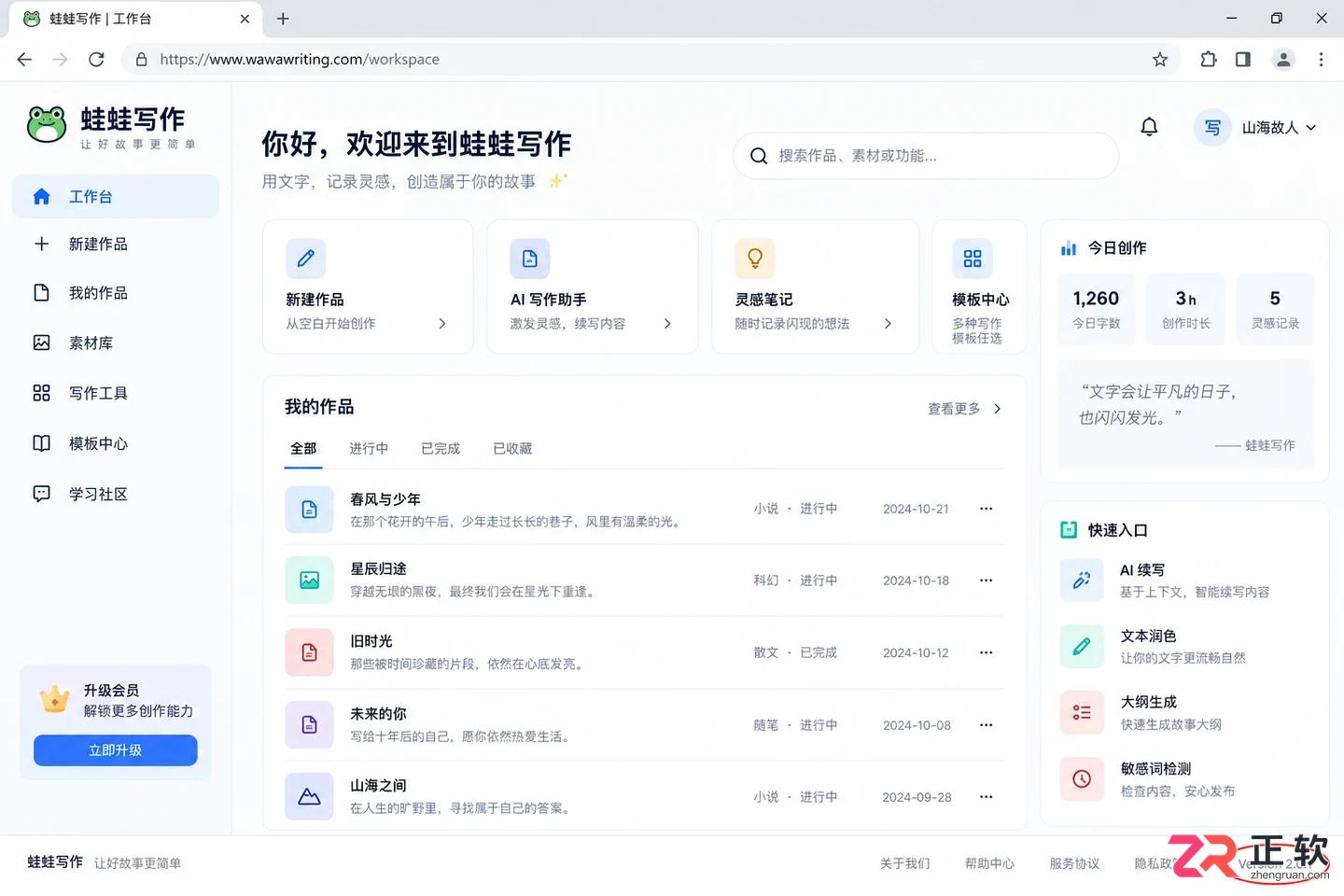Viewport: 1344px width, 896px height.
Task: Open more options for 山海之间
Action: (986, 797)
